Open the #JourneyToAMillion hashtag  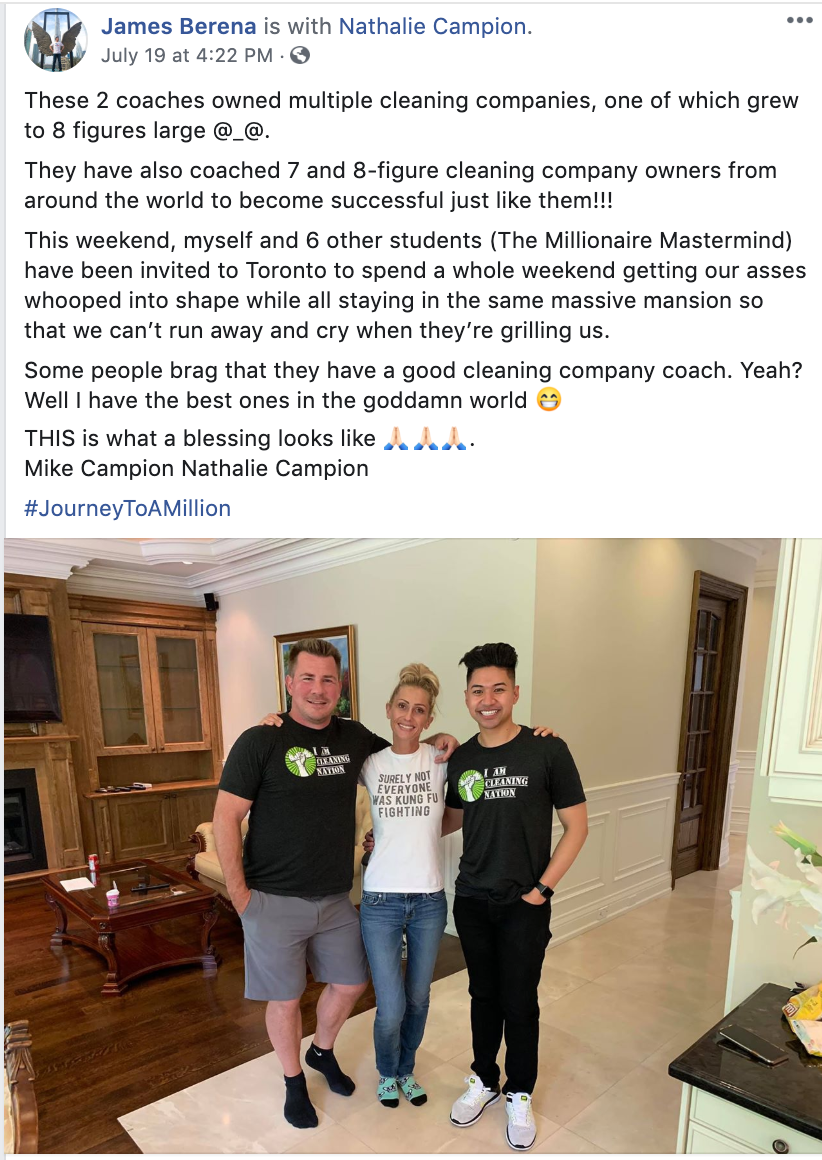[x=127, y=508]
